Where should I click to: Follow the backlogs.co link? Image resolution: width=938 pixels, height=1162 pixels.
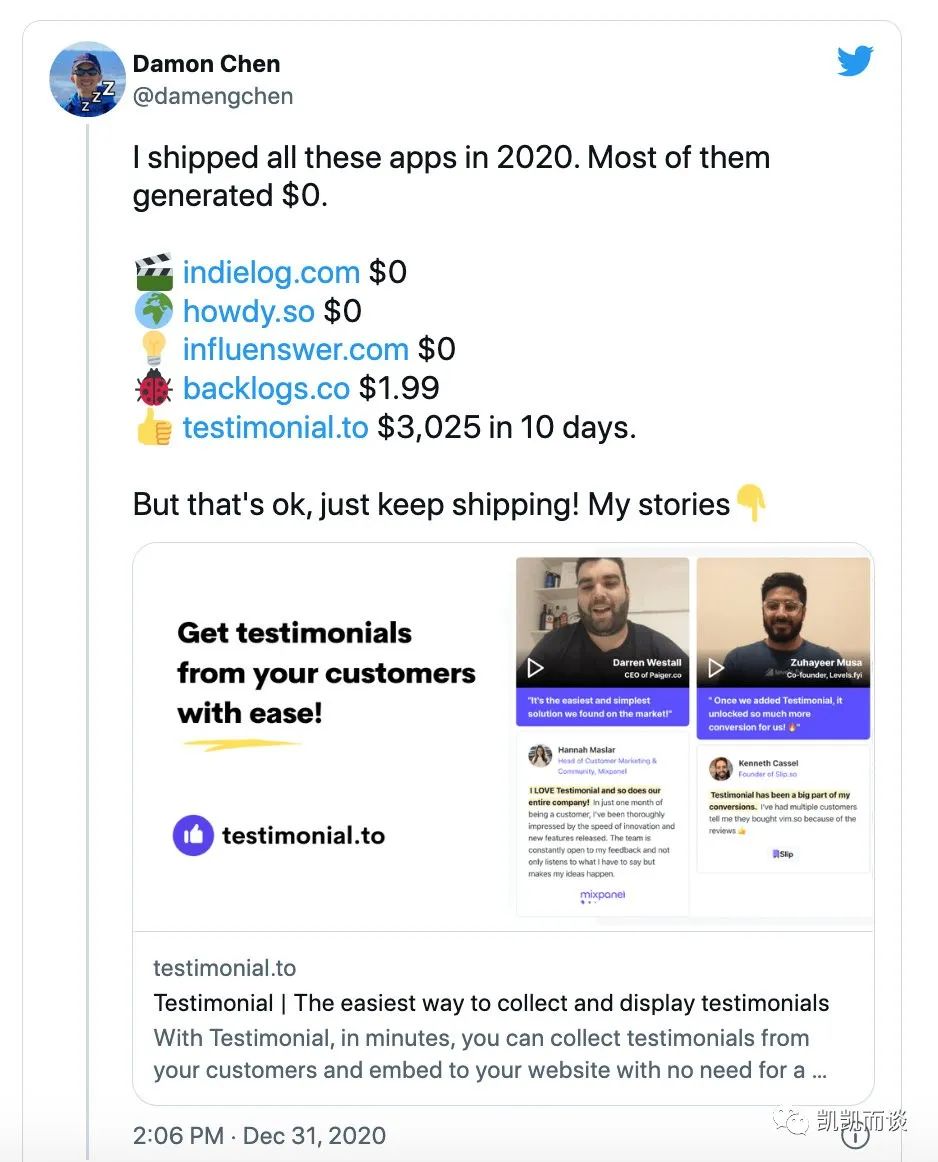266,388
